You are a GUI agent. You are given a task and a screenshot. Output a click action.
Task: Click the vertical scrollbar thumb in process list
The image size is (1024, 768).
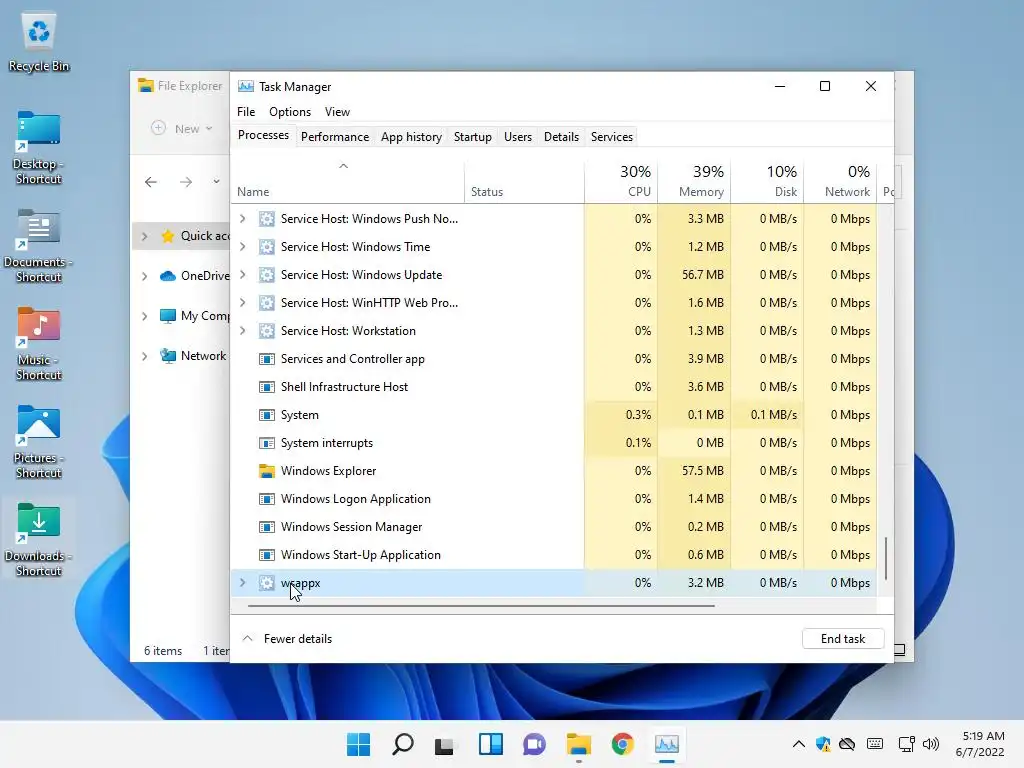[x=886, y=558]
